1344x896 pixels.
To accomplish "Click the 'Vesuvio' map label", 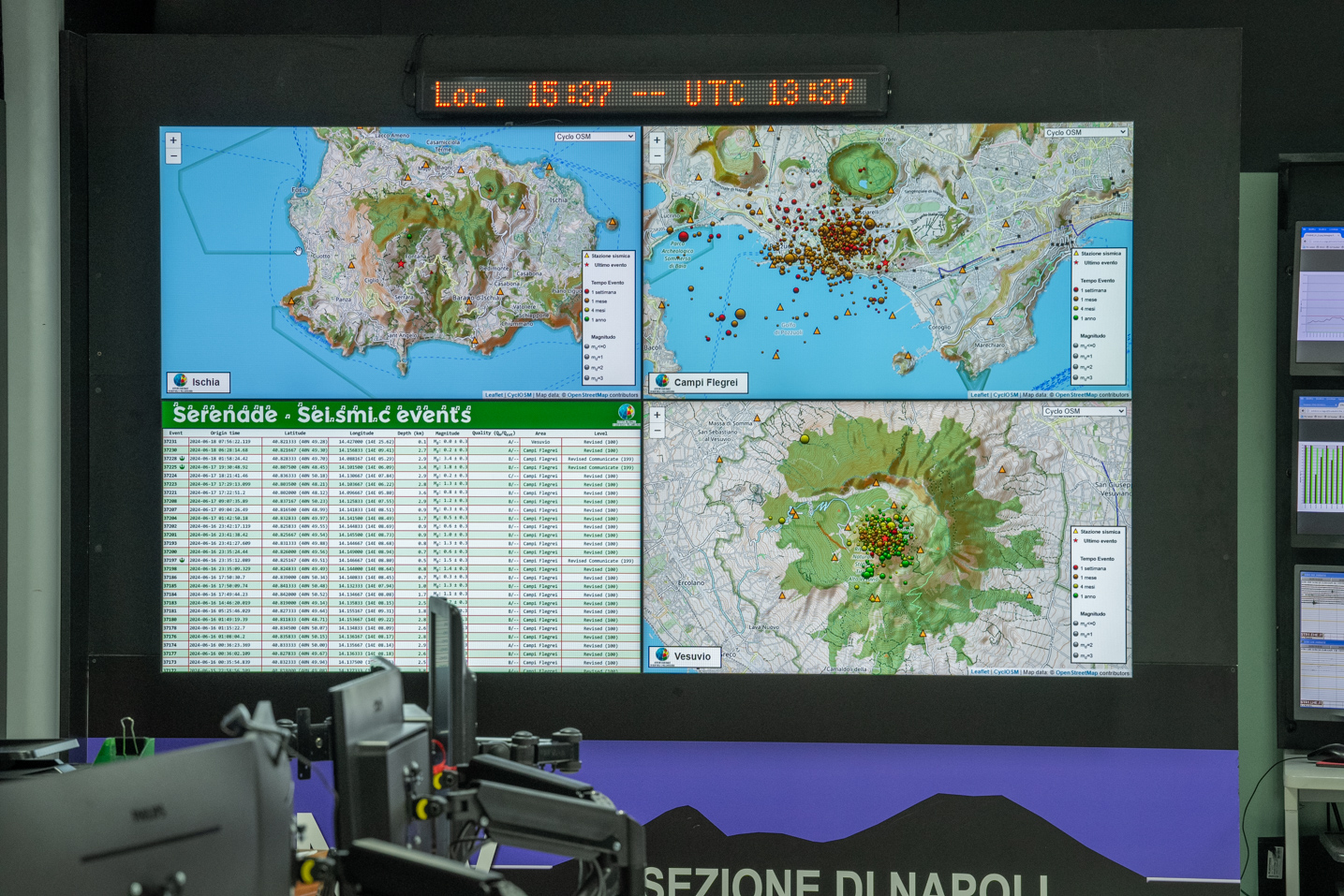I will point(693,656).
